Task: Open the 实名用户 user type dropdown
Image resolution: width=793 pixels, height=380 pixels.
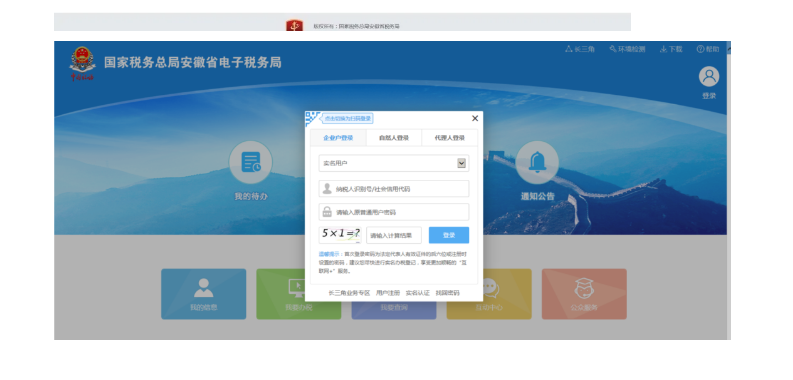Action: (x=393, y=163)
